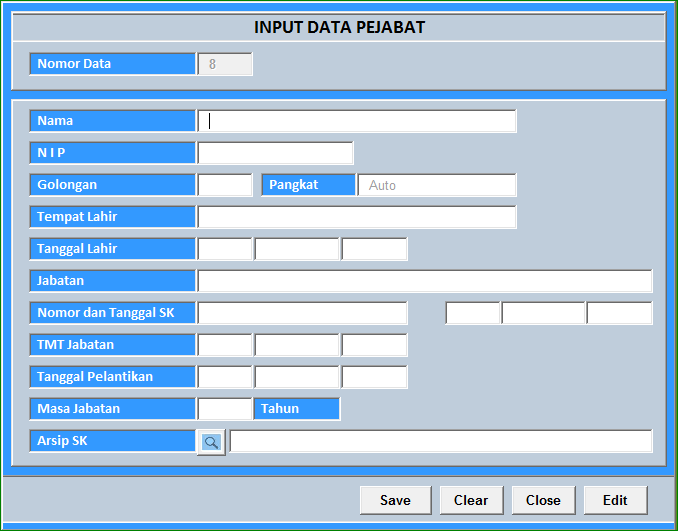The image size is (678, 531).
Task: Click the Jabatan label
Action: click(112, 281)
